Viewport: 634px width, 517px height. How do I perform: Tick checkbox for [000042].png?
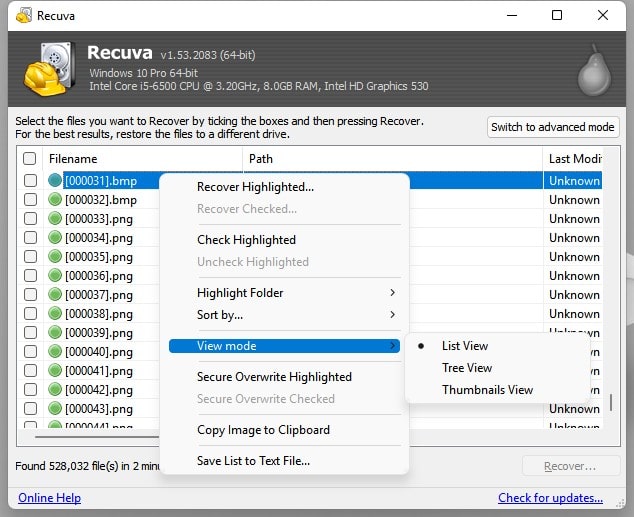point(30,389)
